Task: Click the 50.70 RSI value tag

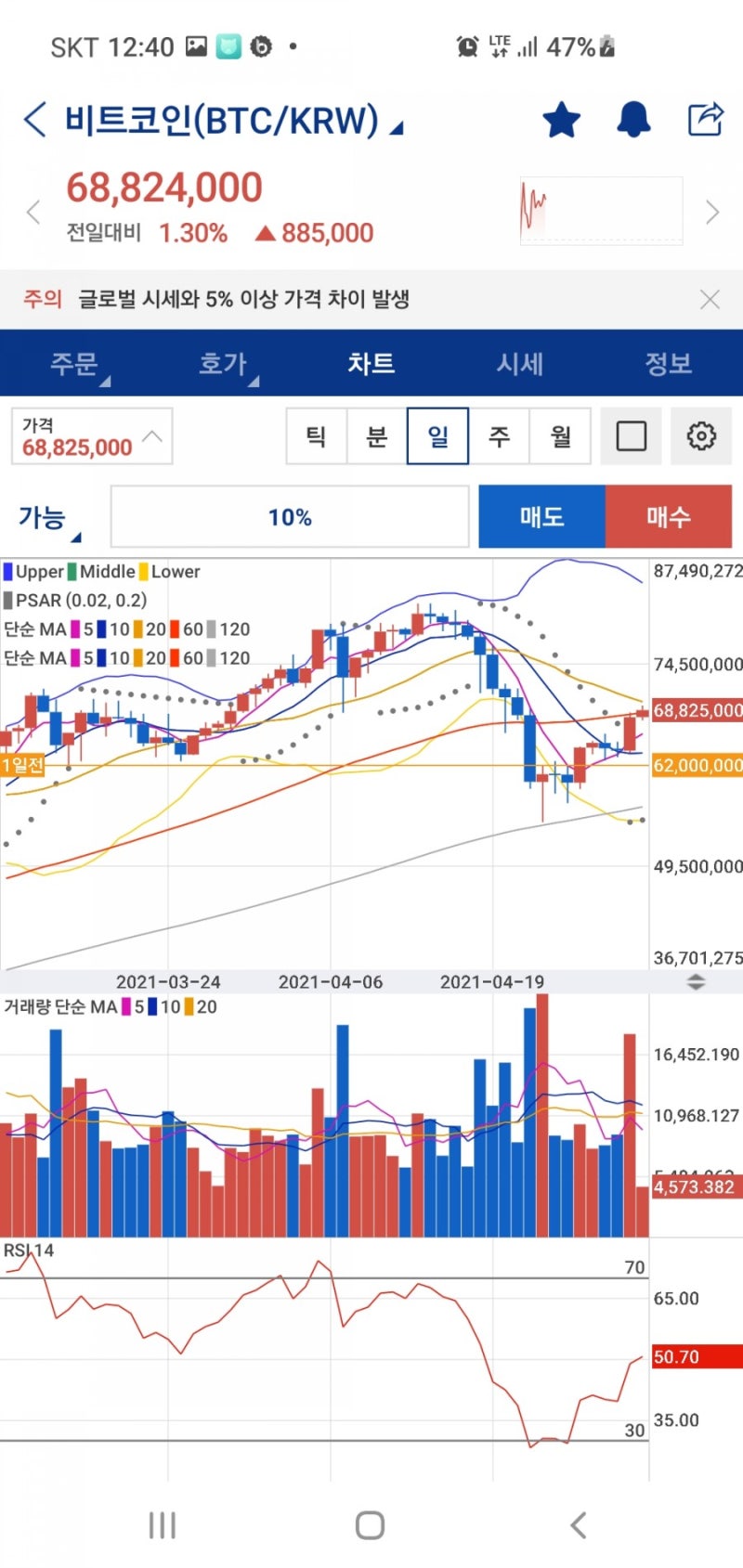Action: pyautogui.click(x=697, y=1357)
